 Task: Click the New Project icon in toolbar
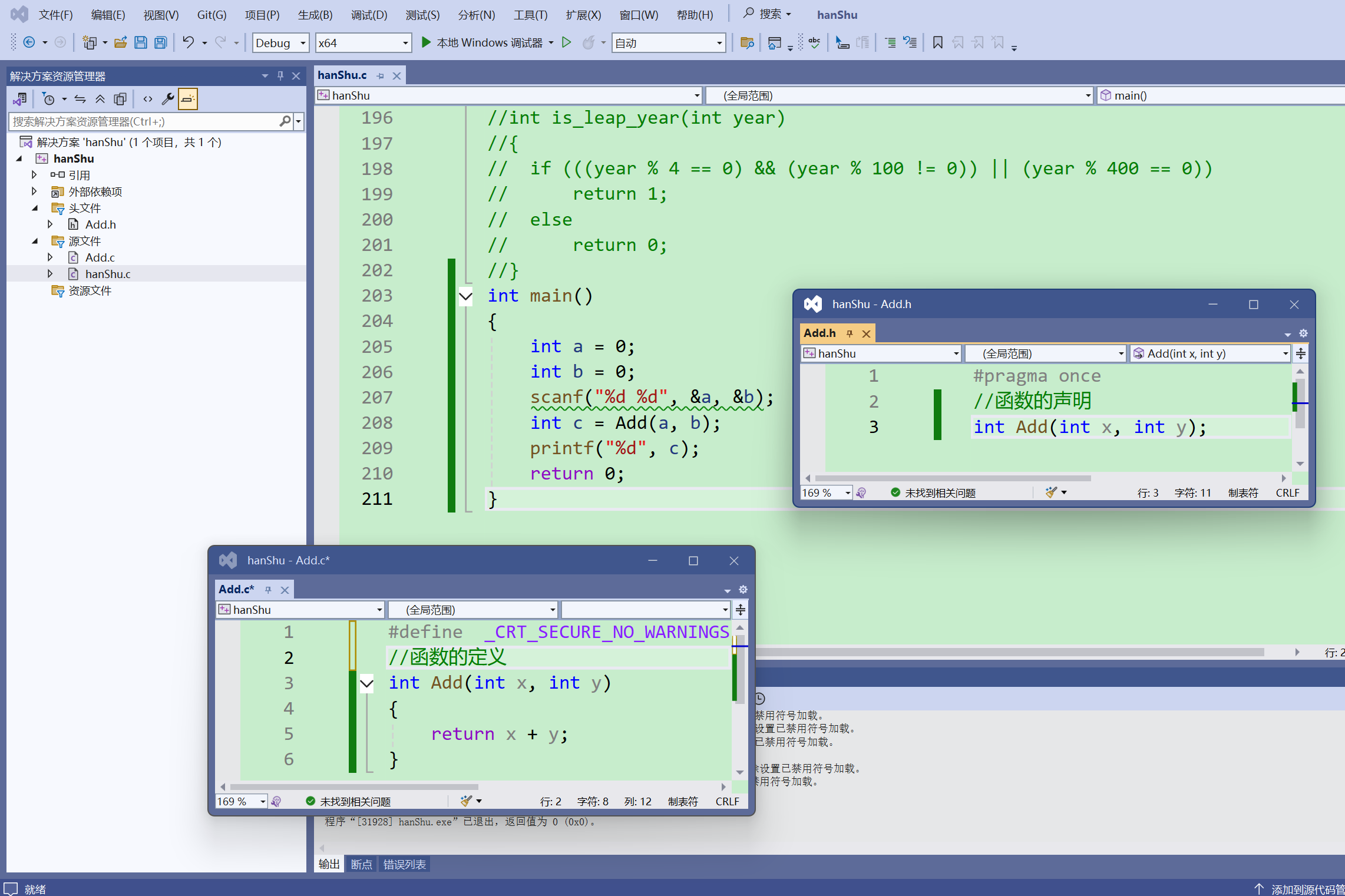click(x=90, y=42)
